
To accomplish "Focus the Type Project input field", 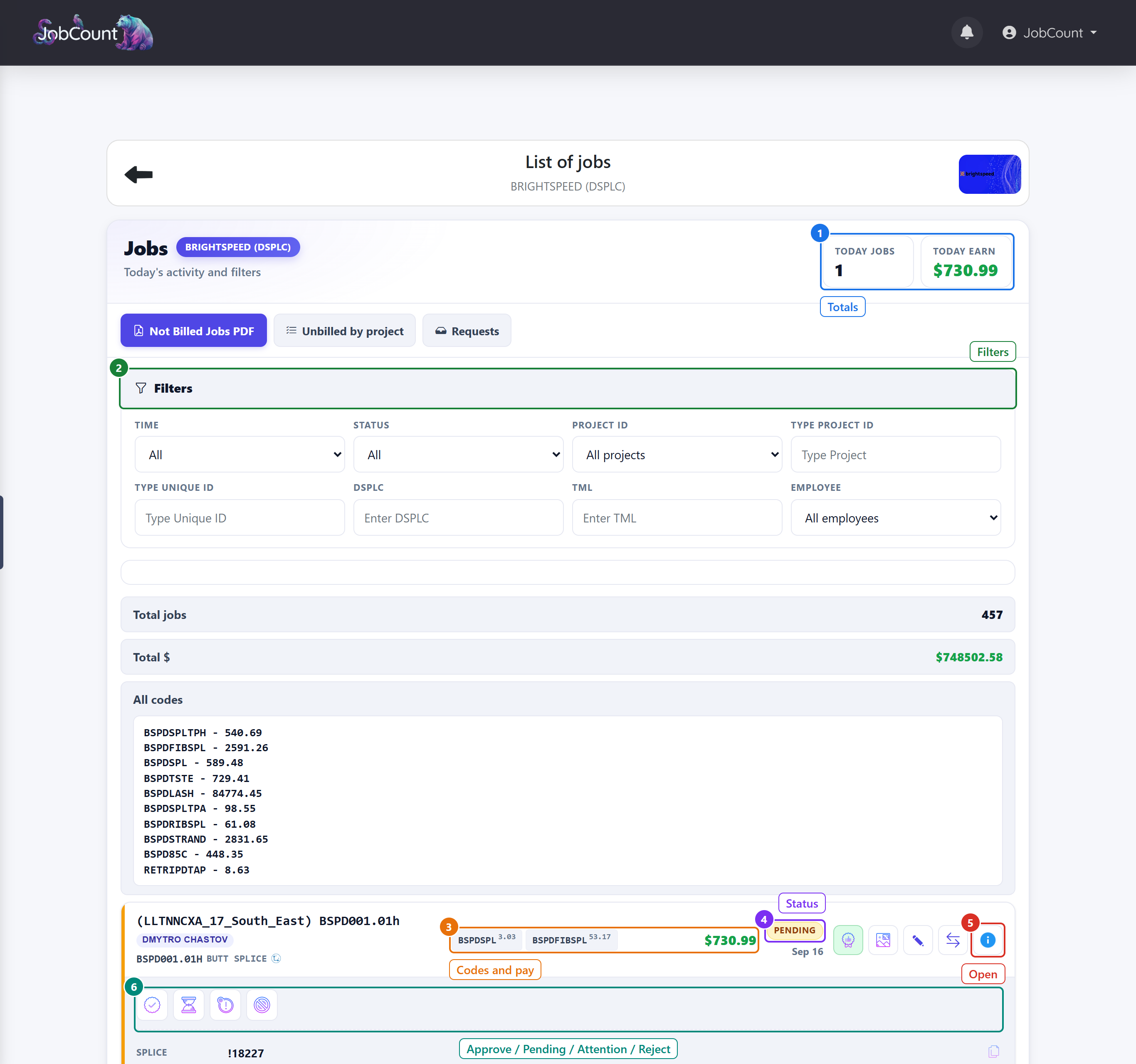I will (x=895, y=455).
